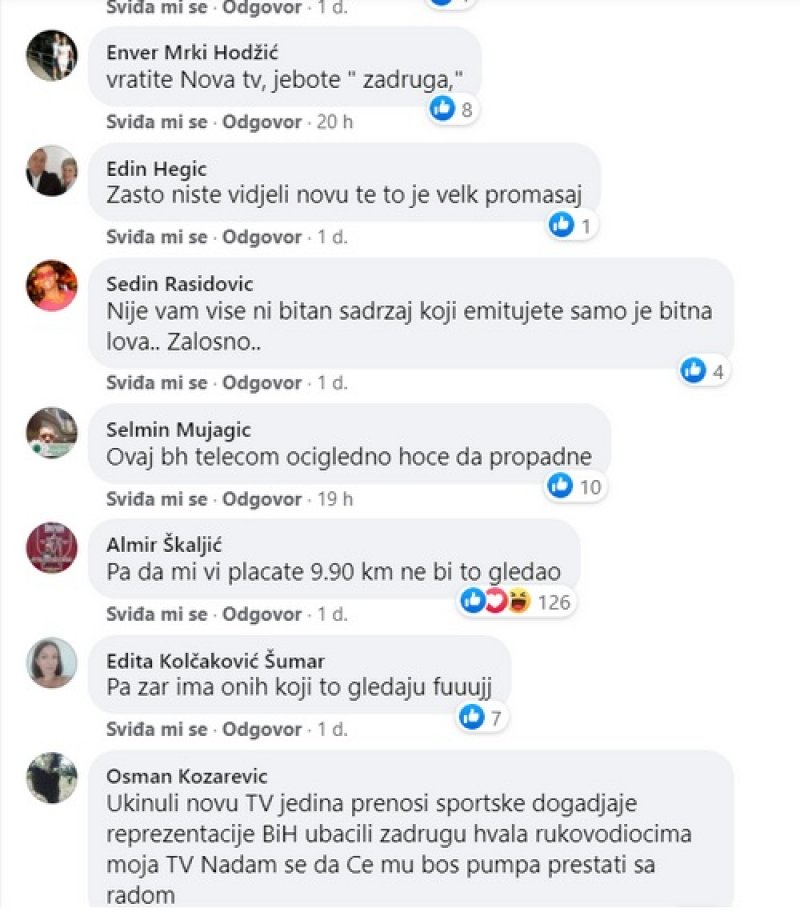
Task: Like Selmin Mujagic's comment via Sviđa mi se
Action: 157,499
